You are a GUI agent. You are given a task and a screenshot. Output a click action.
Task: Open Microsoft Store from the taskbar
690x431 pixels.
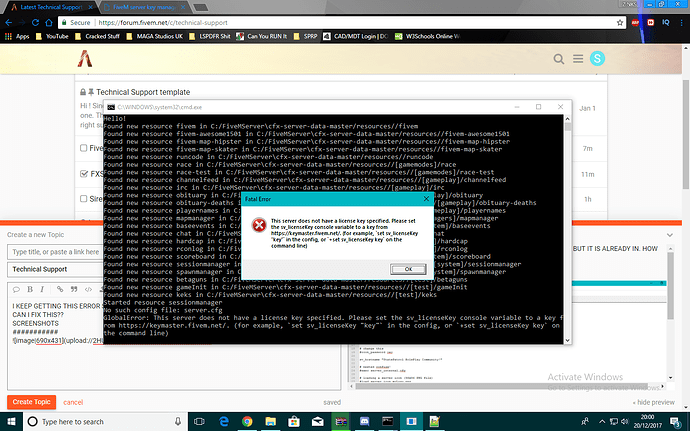click(x=294, y=422)
